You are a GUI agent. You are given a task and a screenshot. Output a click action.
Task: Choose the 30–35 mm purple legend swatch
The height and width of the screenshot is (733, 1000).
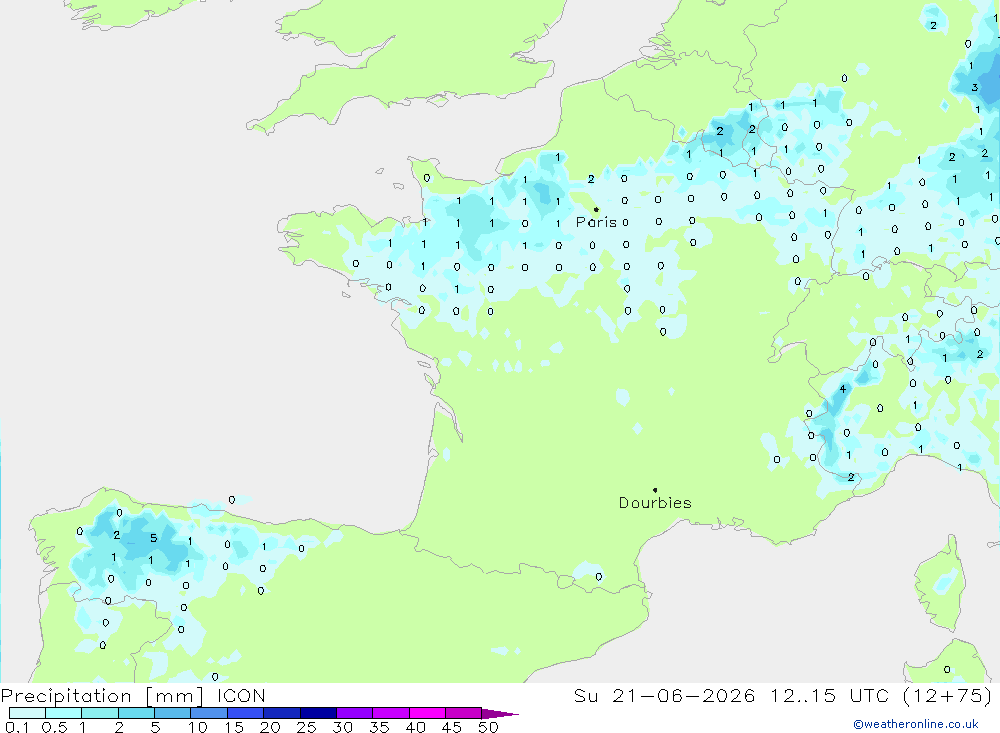click(355, 713)
